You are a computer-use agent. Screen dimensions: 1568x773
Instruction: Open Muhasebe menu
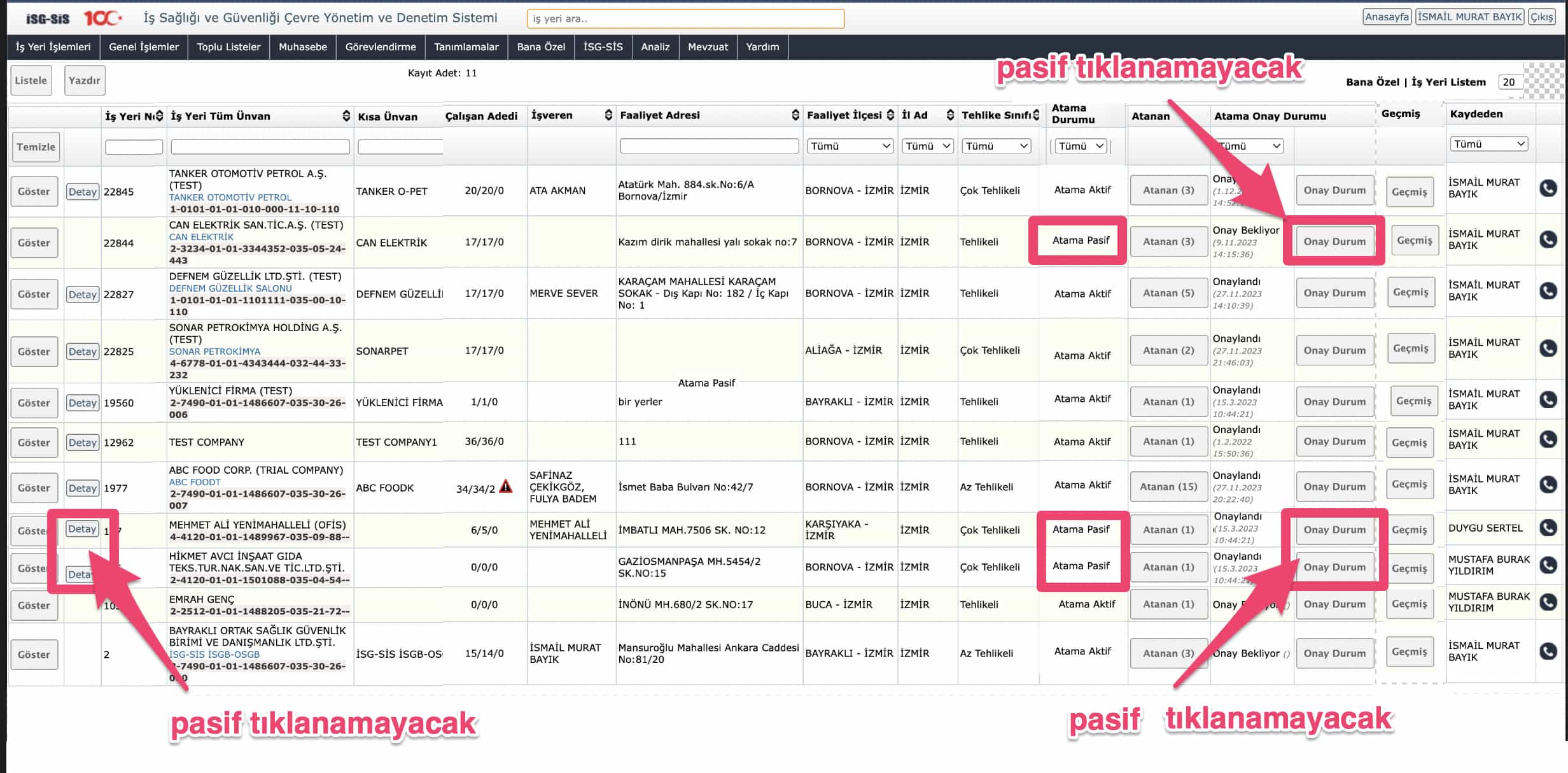tap(302, 47)
